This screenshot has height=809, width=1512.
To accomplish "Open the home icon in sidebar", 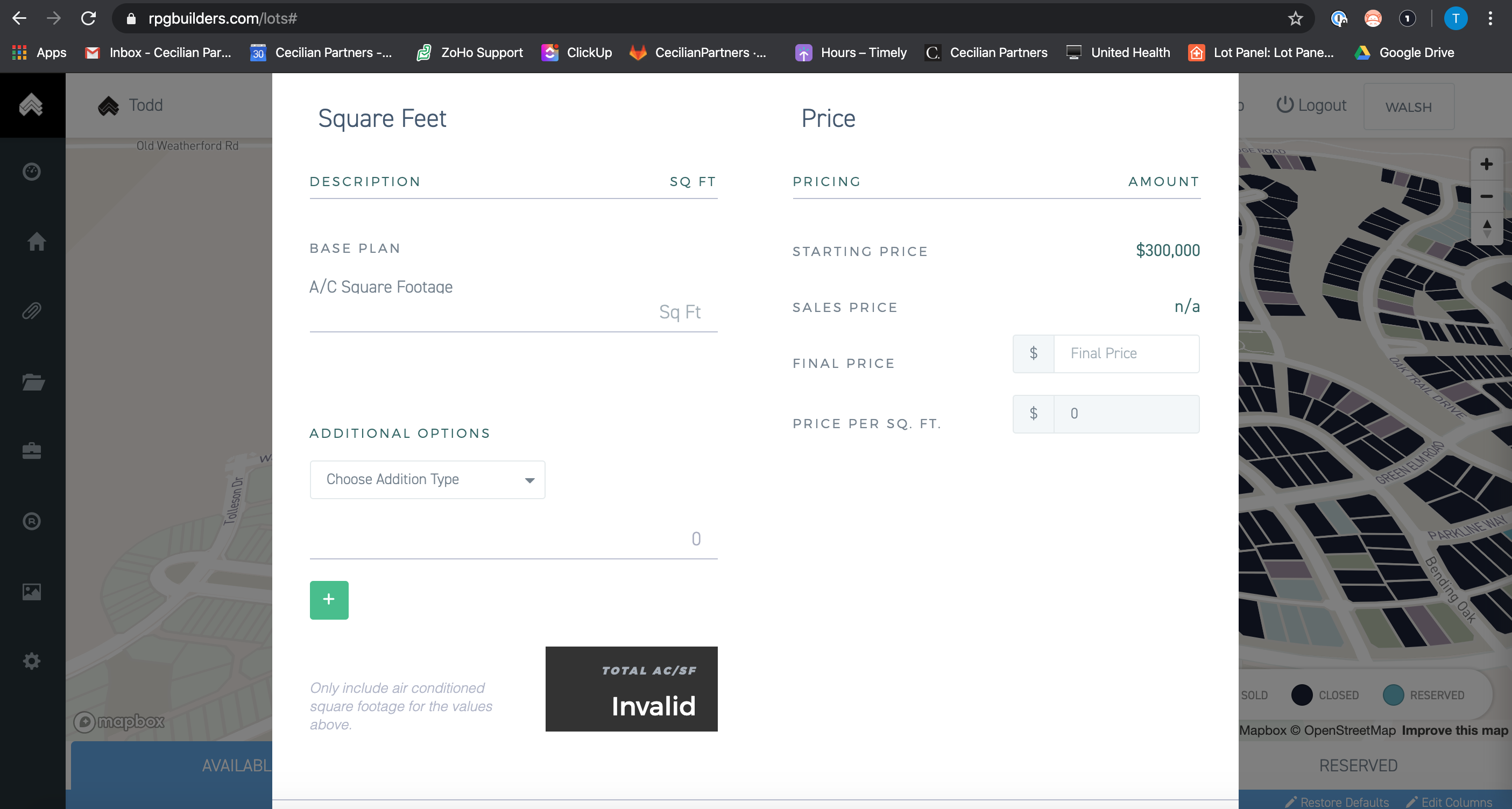I will coord(37,241).
